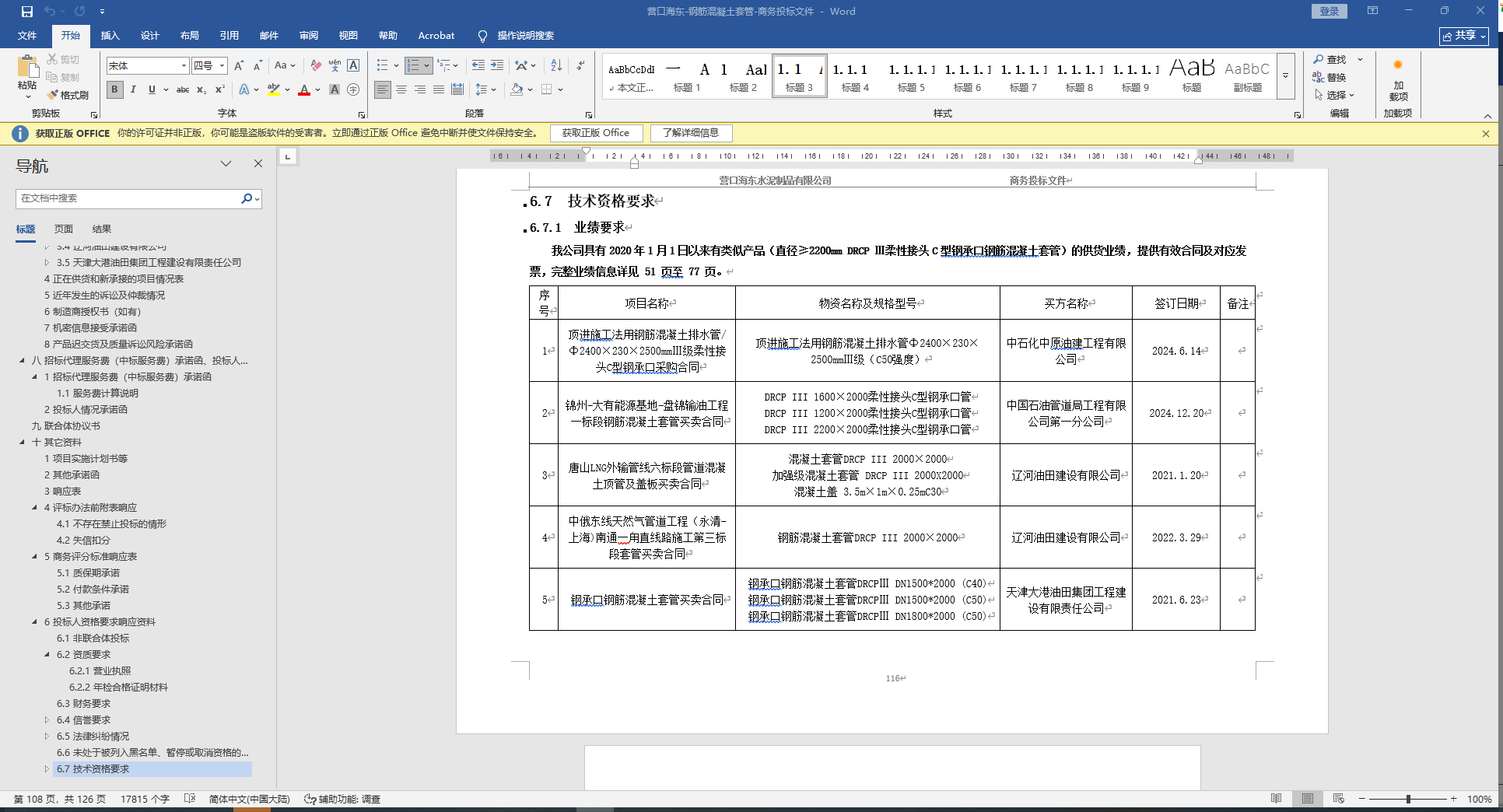Image resolution: width=1503 pixels, height=812 pixels.
Task: Click the Format Painter (格式刷) tool
Action: tap(68, 95)
